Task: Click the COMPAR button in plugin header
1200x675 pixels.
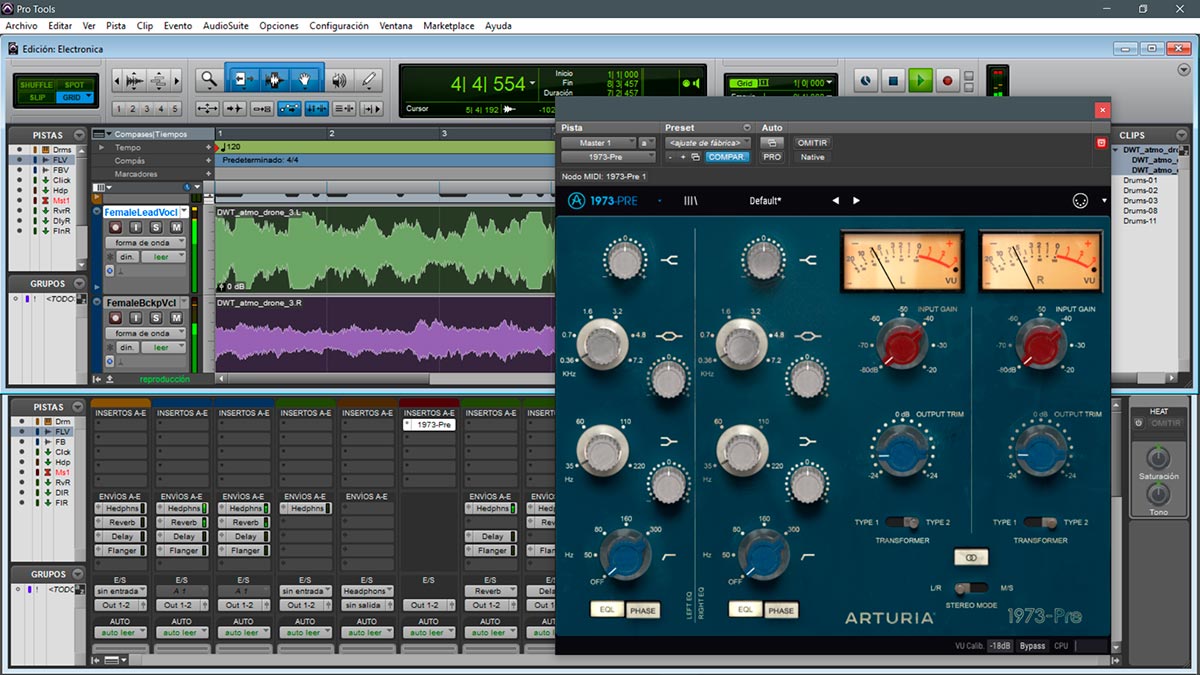Action: click(x=726, y=157)
